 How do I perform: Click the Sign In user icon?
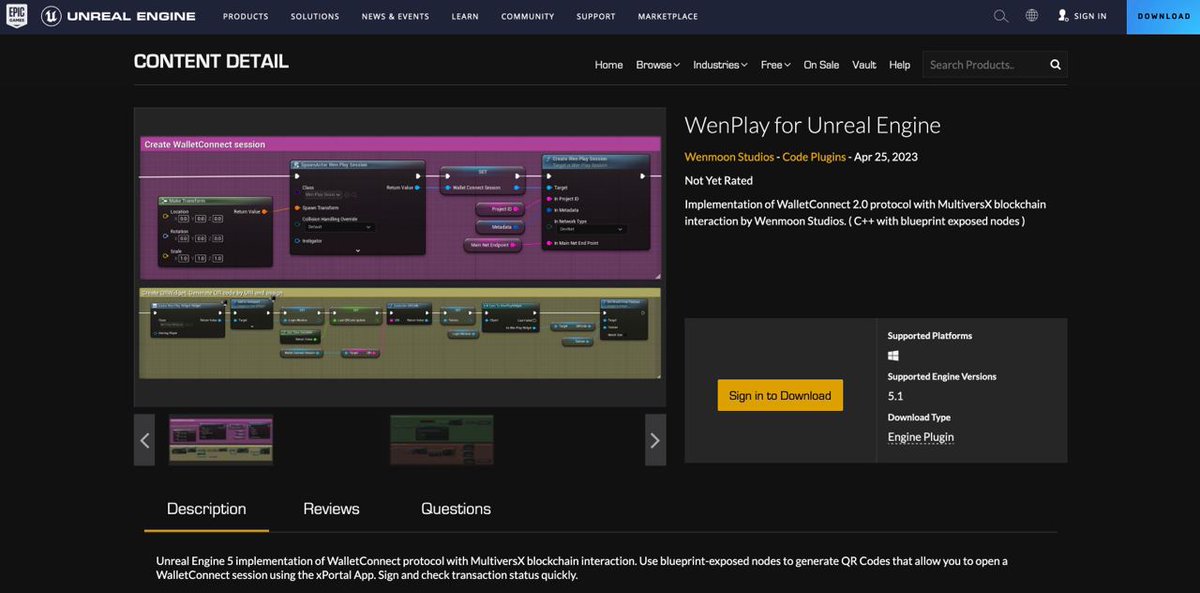pyautogui.click(x=1063, y=16)
